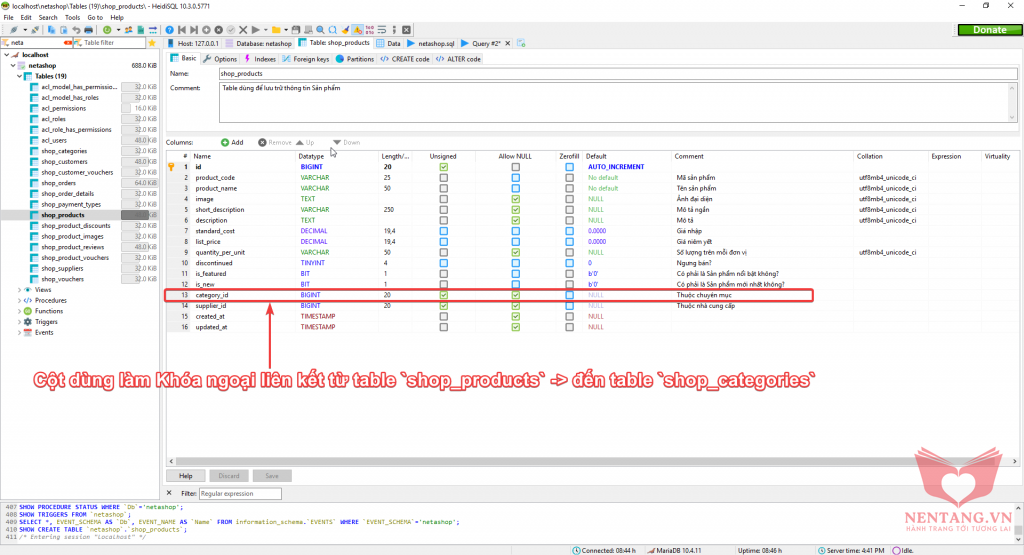Click the Discard button

click(229, 476)
